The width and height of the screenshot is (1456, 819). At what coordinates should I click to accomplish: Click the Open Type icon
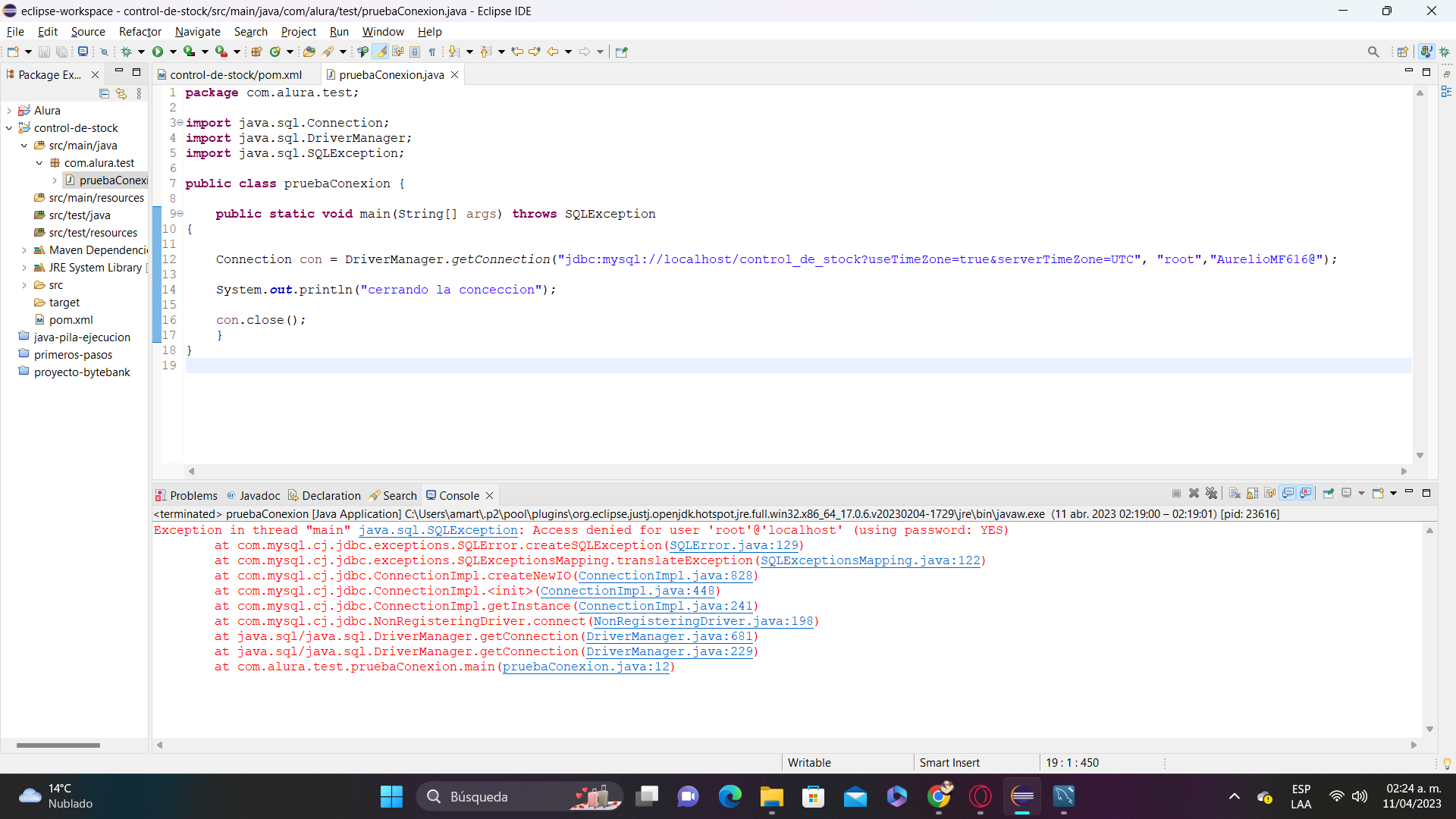[x=309, y=52]
